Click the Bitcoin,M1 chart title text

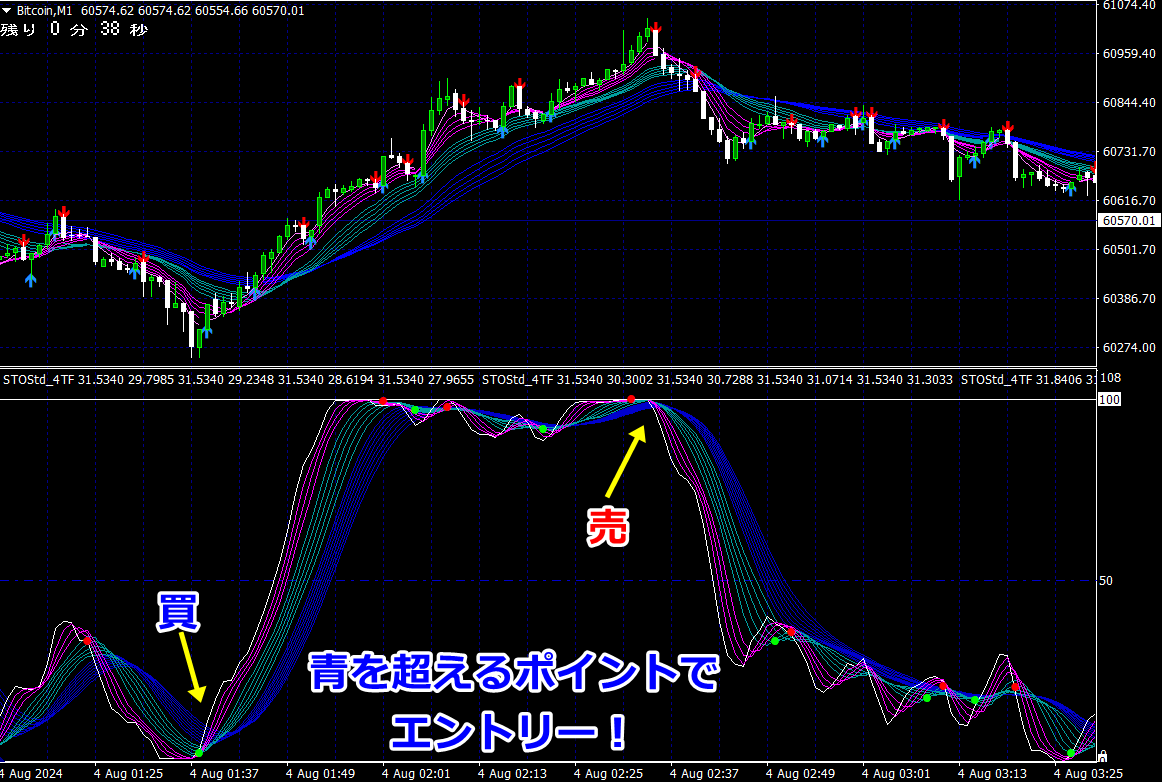[44, 10]
